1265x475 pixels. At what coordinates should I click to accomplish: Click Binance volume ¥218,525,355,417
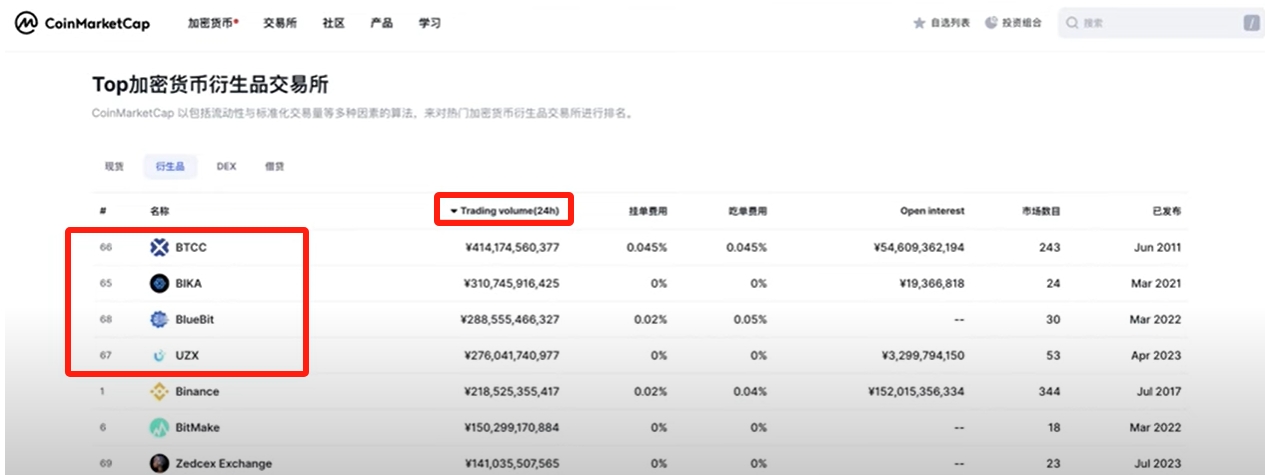[x=512, y=391]
